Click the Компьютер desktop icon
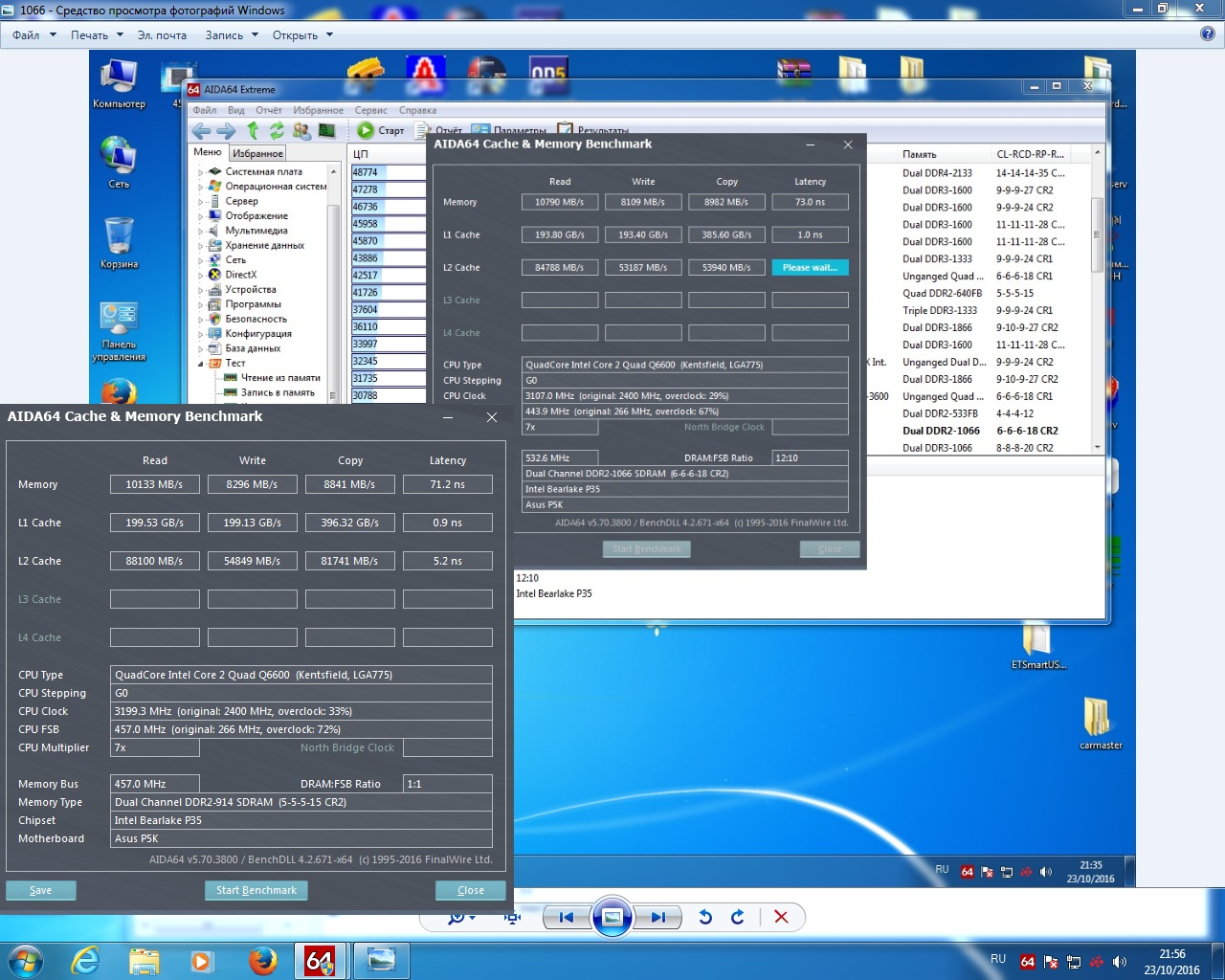 (119, 82)
